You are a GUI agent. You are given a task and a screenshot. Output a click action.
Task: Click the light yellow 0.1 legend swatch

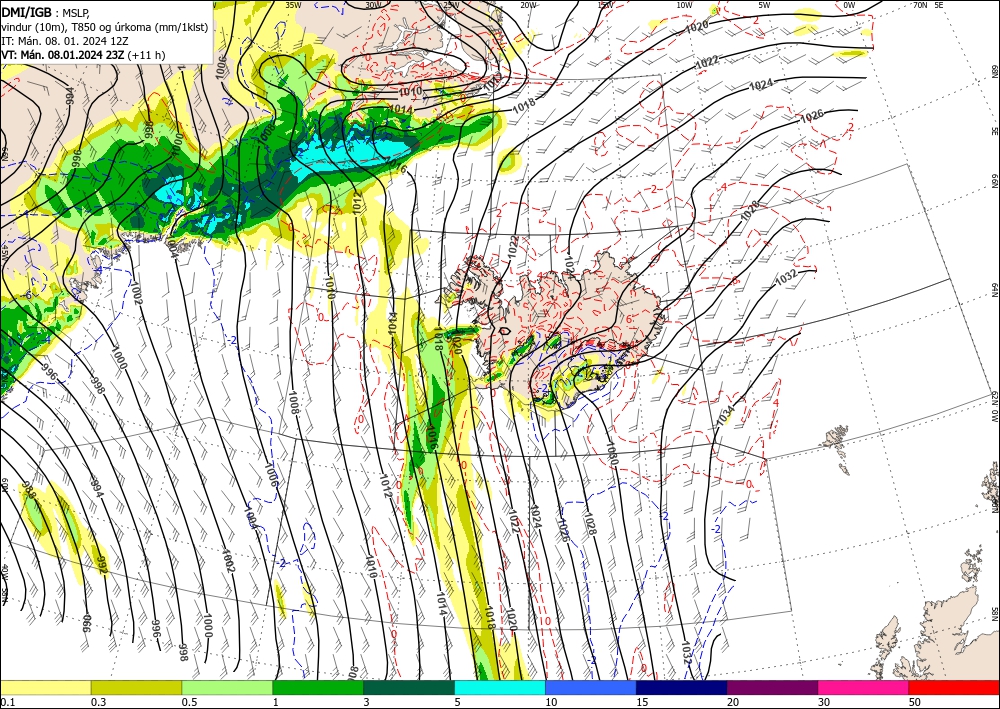point(45,687)
